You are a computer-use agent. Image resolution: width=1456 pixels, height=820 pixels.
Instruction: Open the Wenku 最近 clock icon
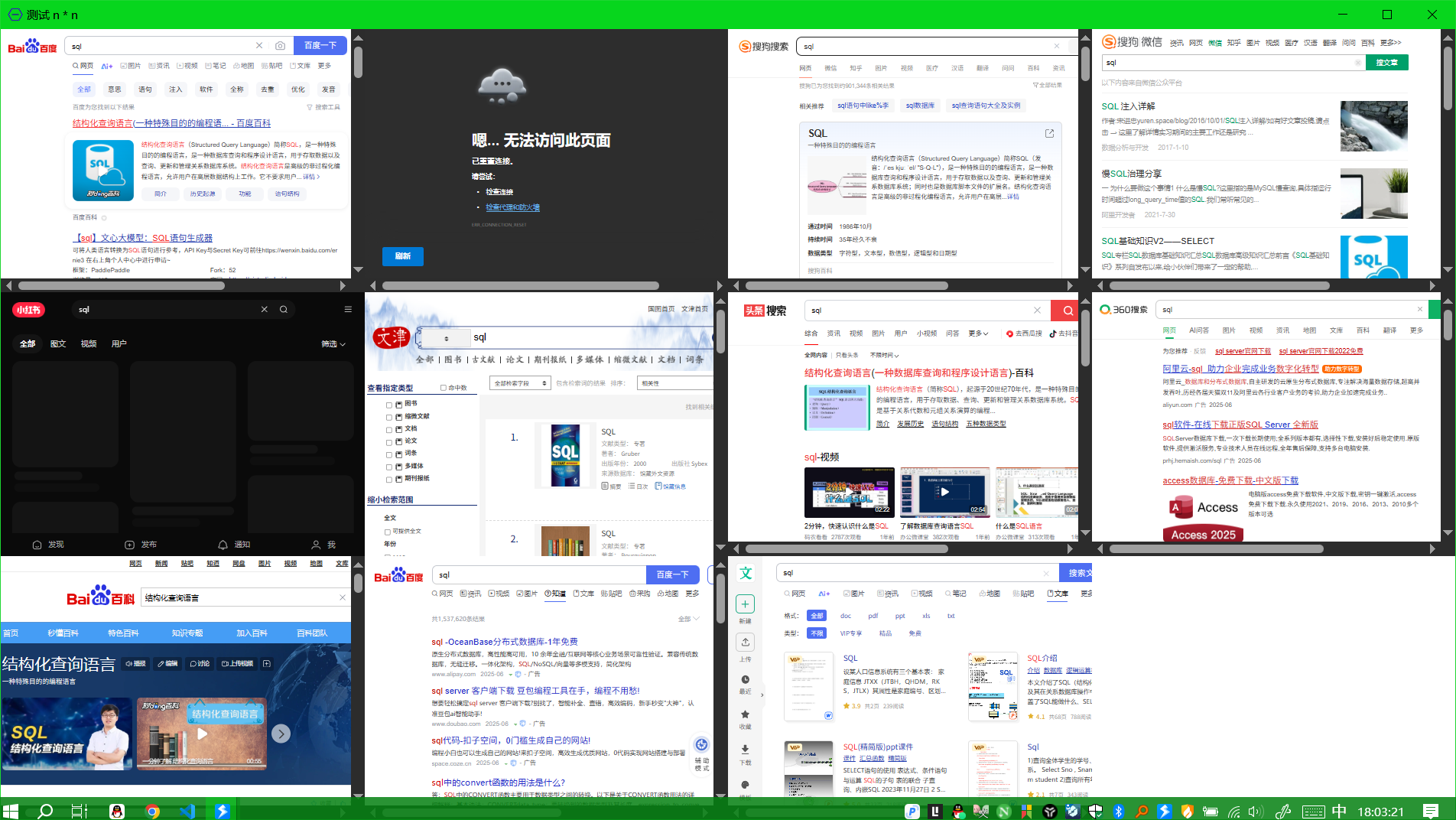point(746,679)
